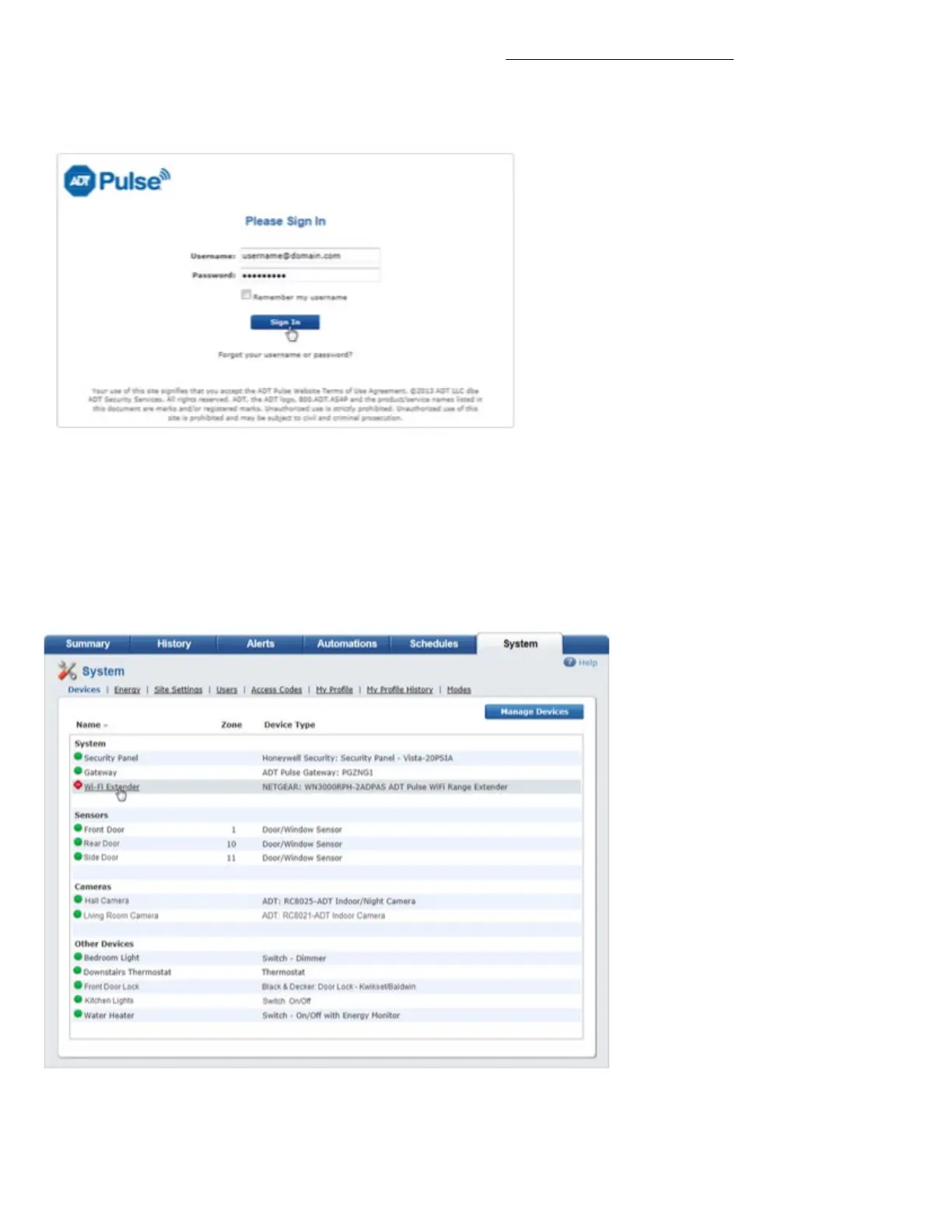Click the Help link text

pos(588,663)
